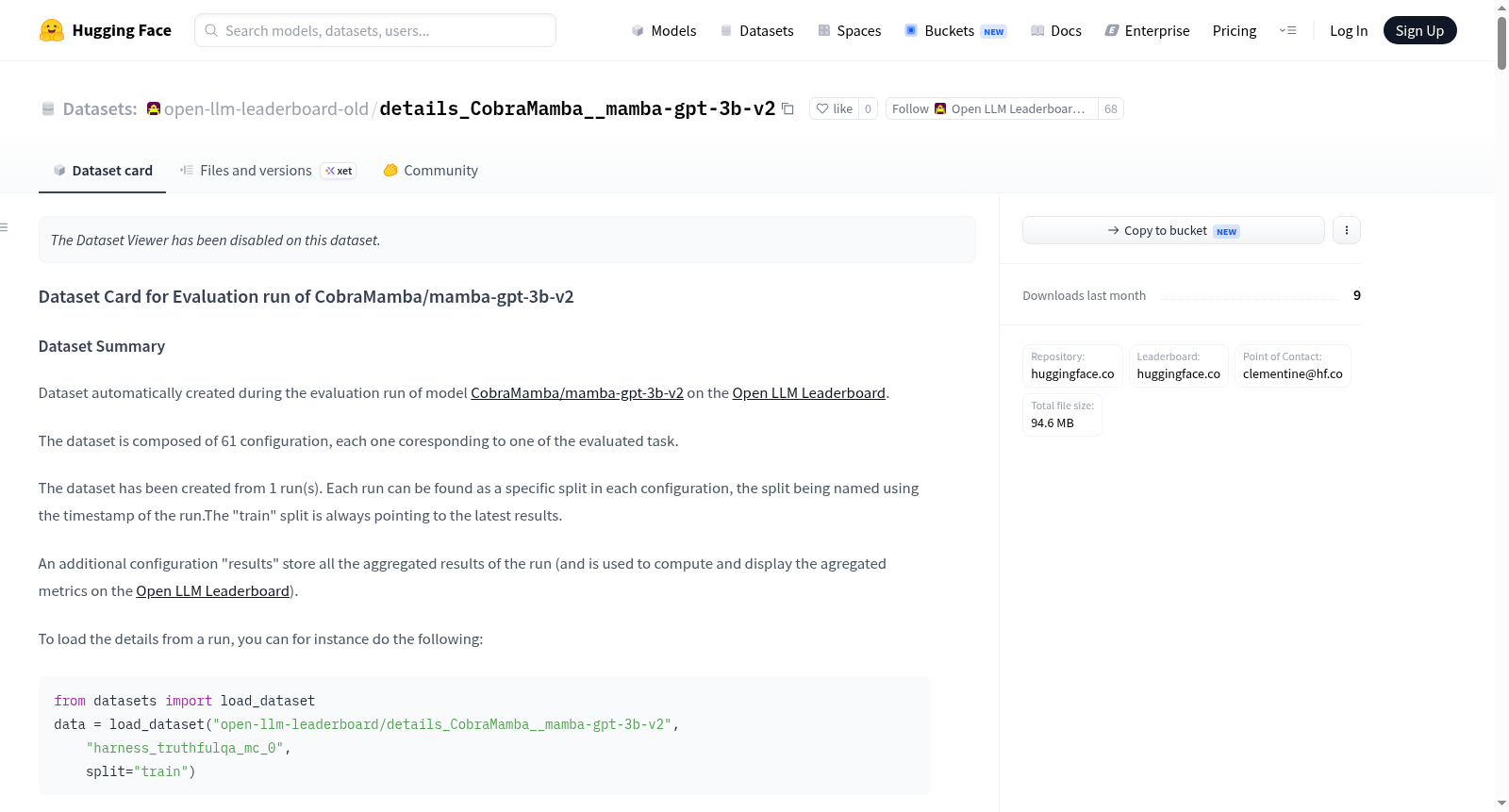
Task: Open the Enterprise page
Action: tap(1147, 31)
